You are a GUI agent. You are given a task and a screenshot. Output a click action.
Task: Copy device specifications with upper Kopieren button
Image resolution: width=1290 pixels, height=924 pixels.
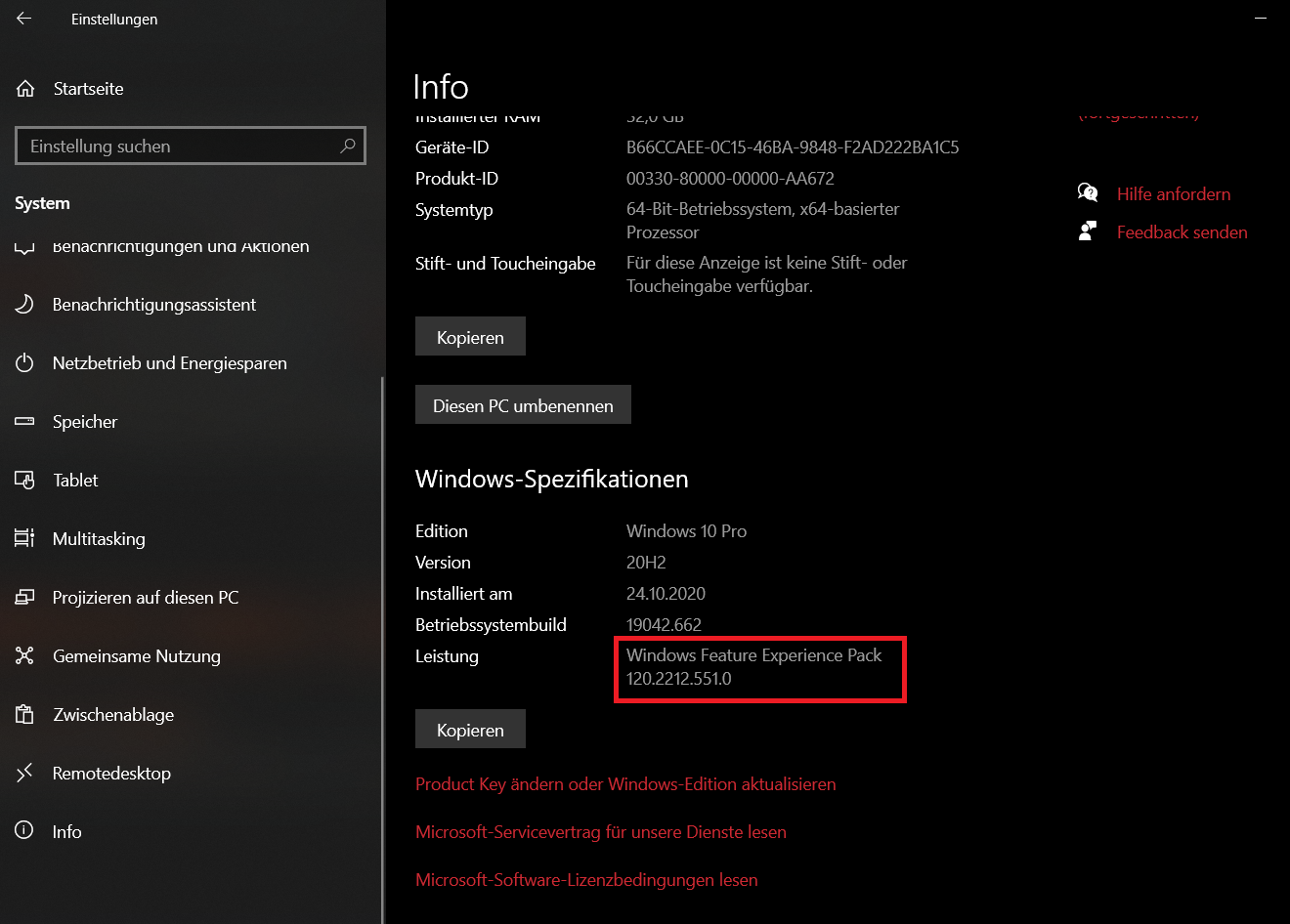tap(470, 336)
